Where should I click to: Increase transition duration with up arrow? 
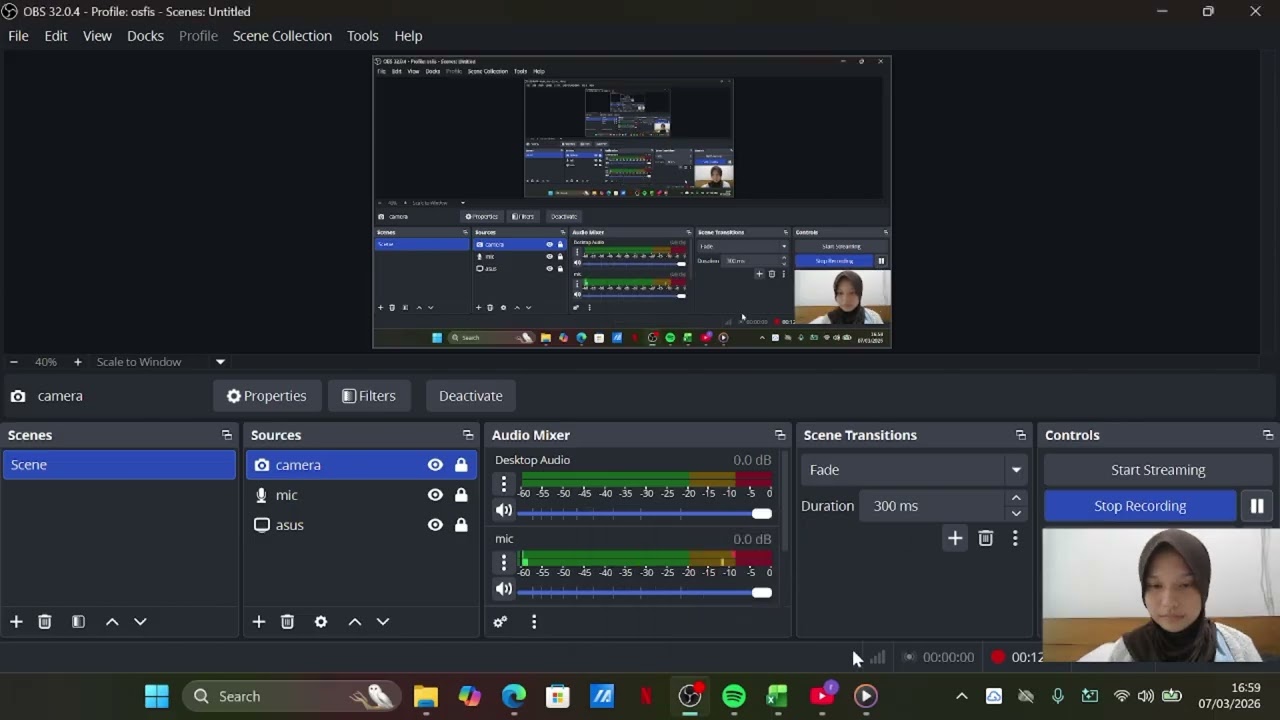(1016, 498)
